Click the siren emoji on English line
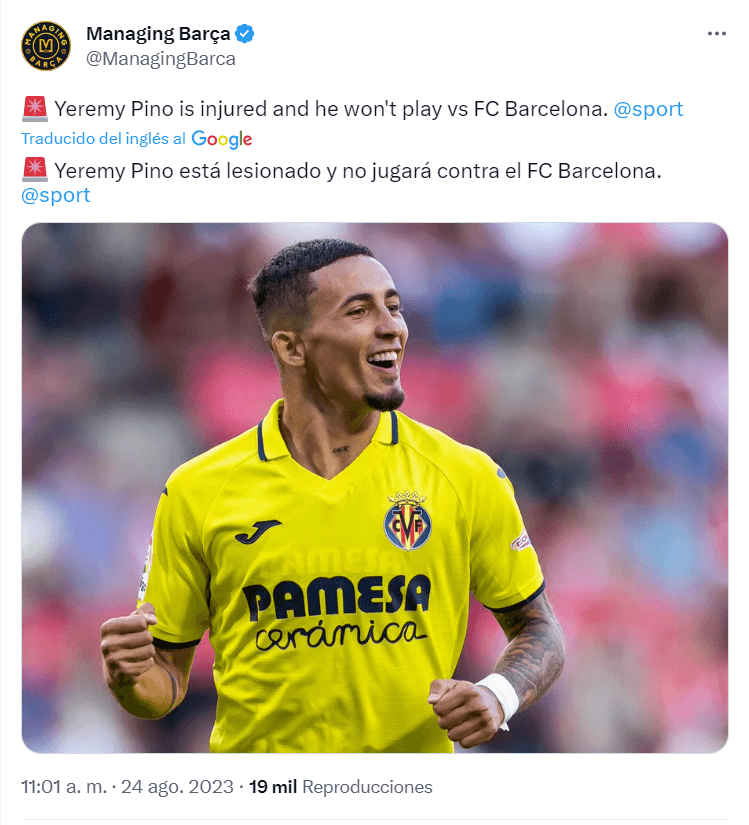Image resolution: width=749 pixels, height=825 pixels. click(x=35, y=109)
